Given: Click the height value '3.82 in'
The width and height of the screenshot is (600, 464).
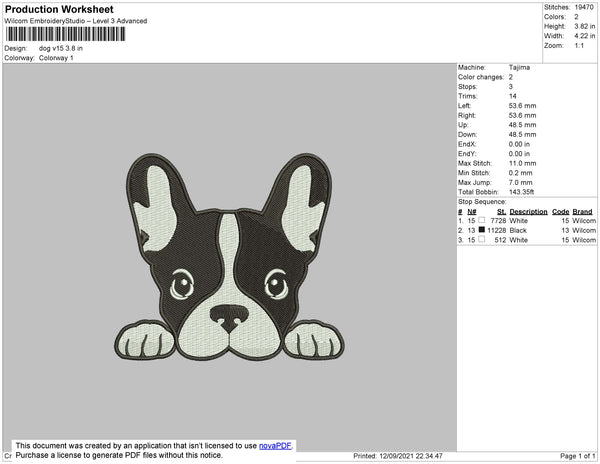Looking at the screenshot, I should click(585, 26).
